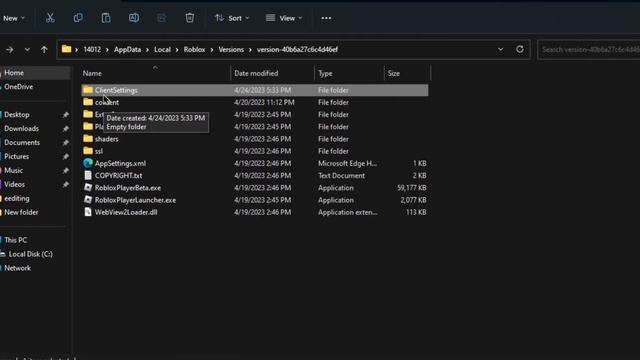The width and height of the screenshot is (640, 360).
Task: Navigate to 14012 in breadcrumb
Action: [x=92, y=49]
